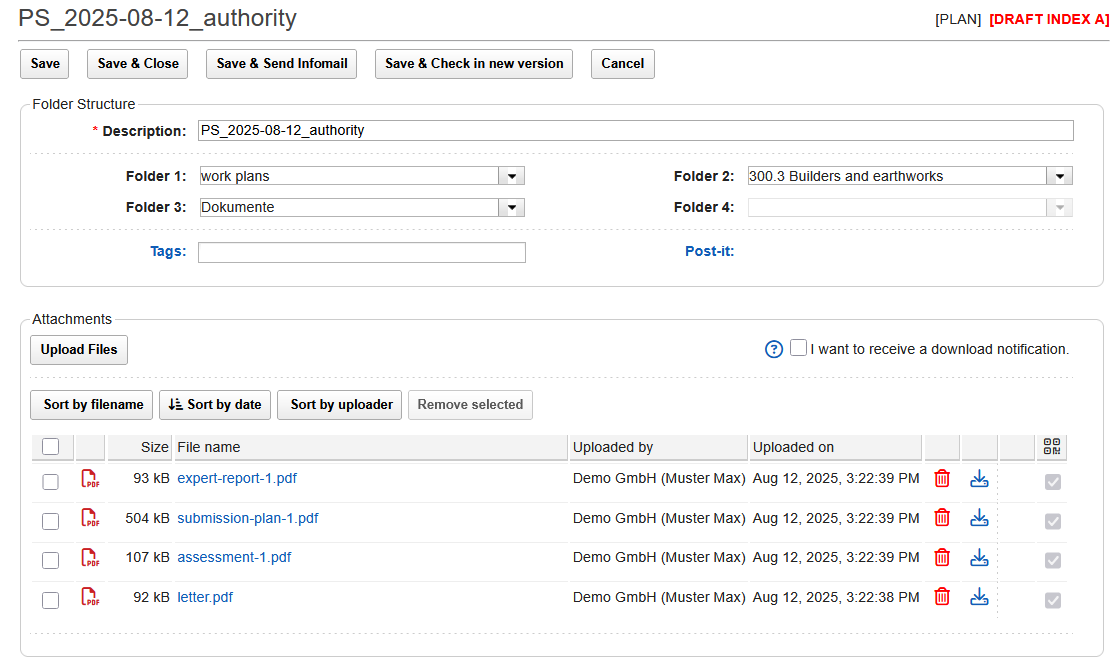
Task: Focus the Tags input field
Action: tap(361, 252)
